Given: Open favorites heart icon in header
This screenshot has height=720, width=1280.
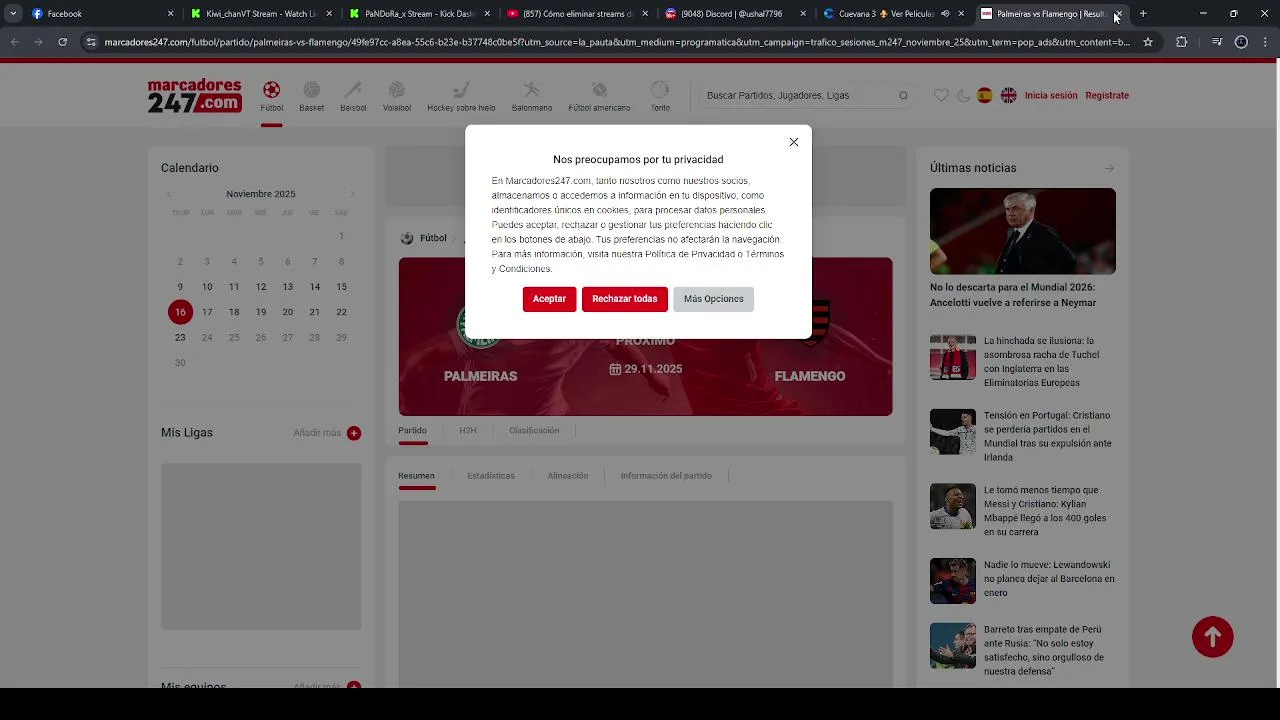Looking at the screenshot, I should (x=941, y=96).
